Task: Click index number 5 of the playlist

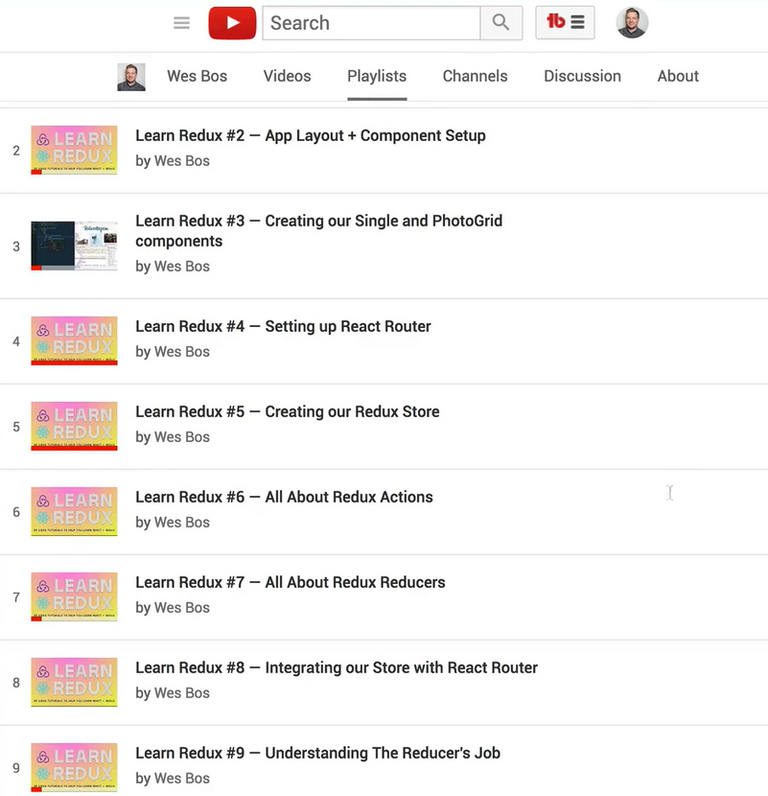Action: pos(16,427)
